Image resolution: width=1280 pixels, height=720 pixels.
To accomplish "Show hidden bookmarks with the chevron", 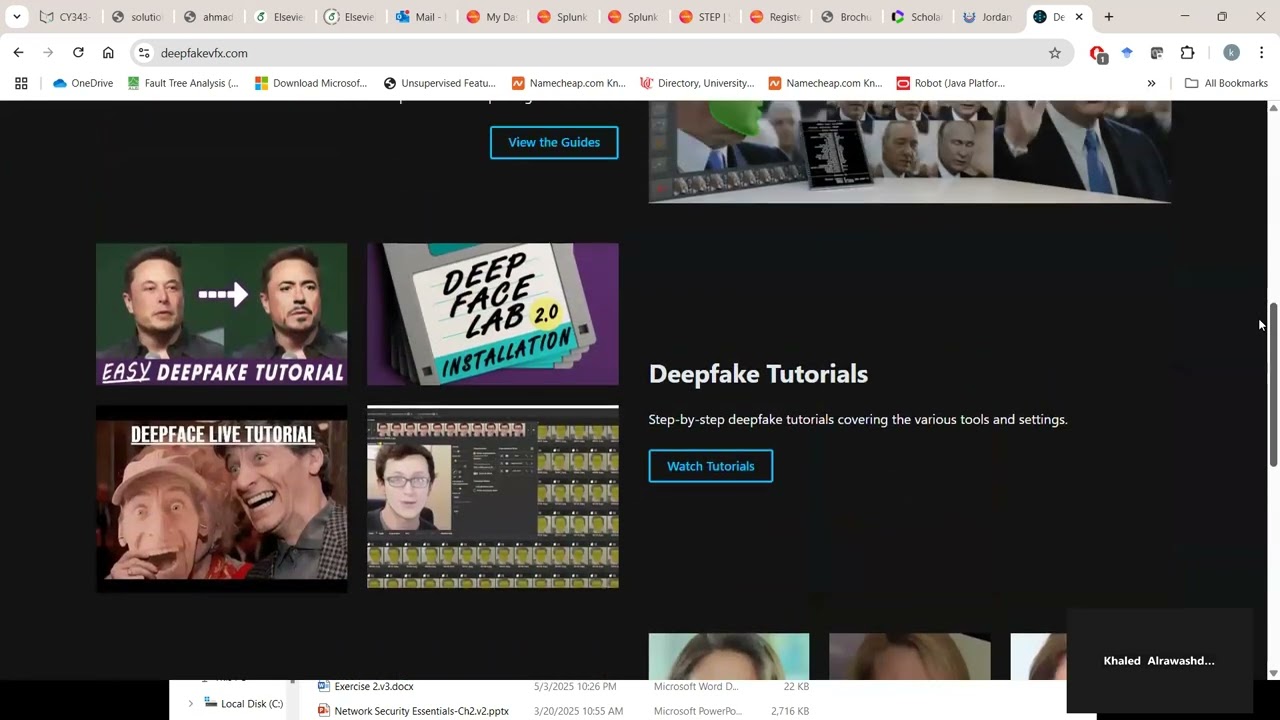I will coord(1151,83).
